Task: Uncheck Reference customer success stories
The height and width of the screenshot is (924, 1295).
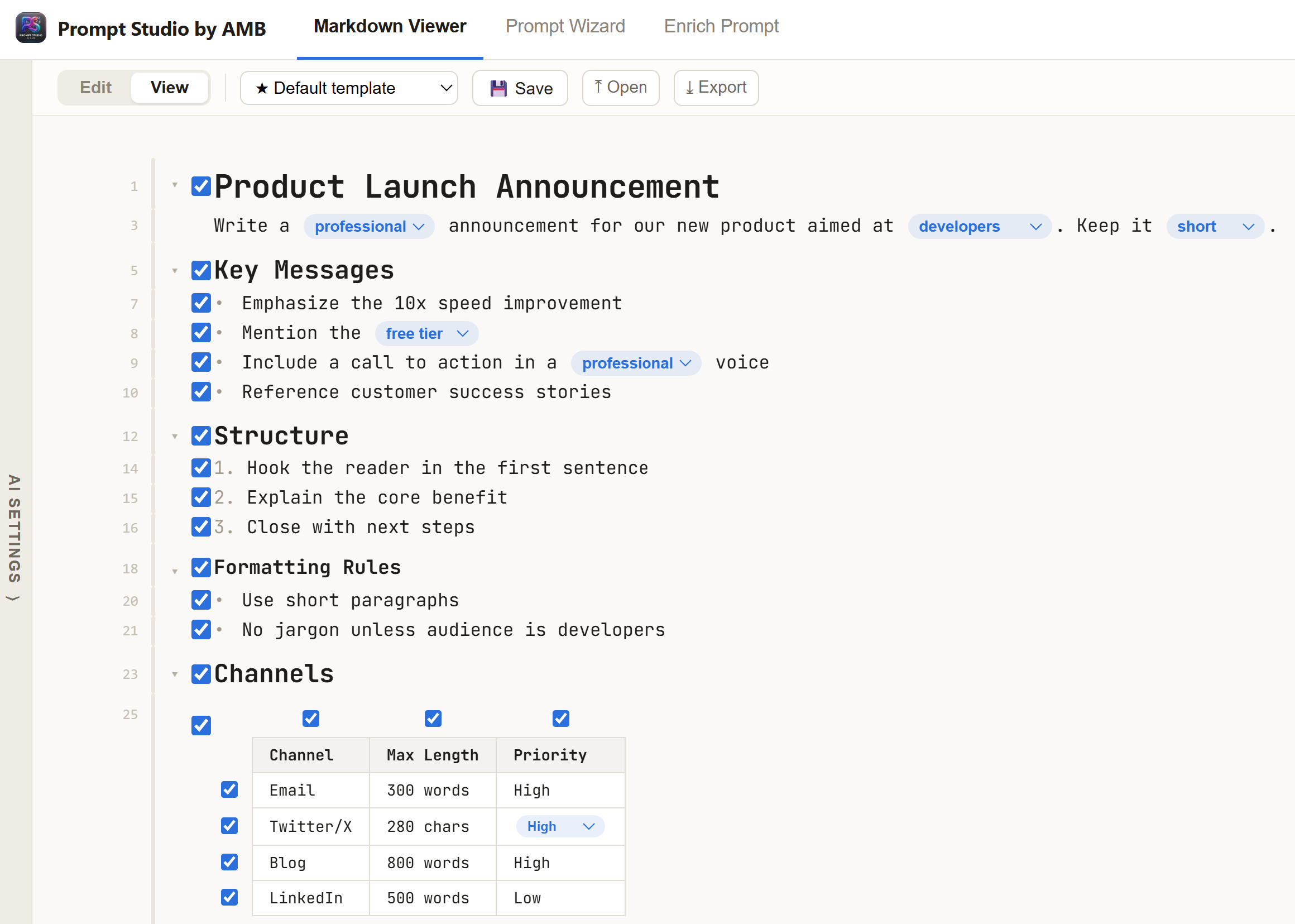Action: coord(201,392)
